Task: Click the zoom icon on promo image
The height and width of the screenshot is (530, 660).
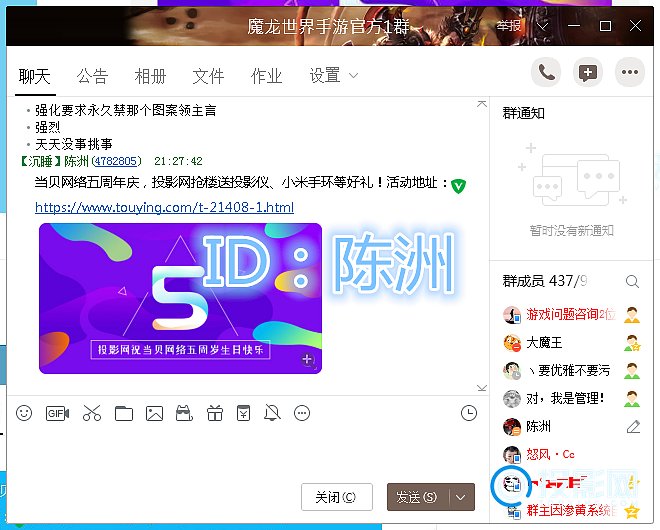Action: 308,360
